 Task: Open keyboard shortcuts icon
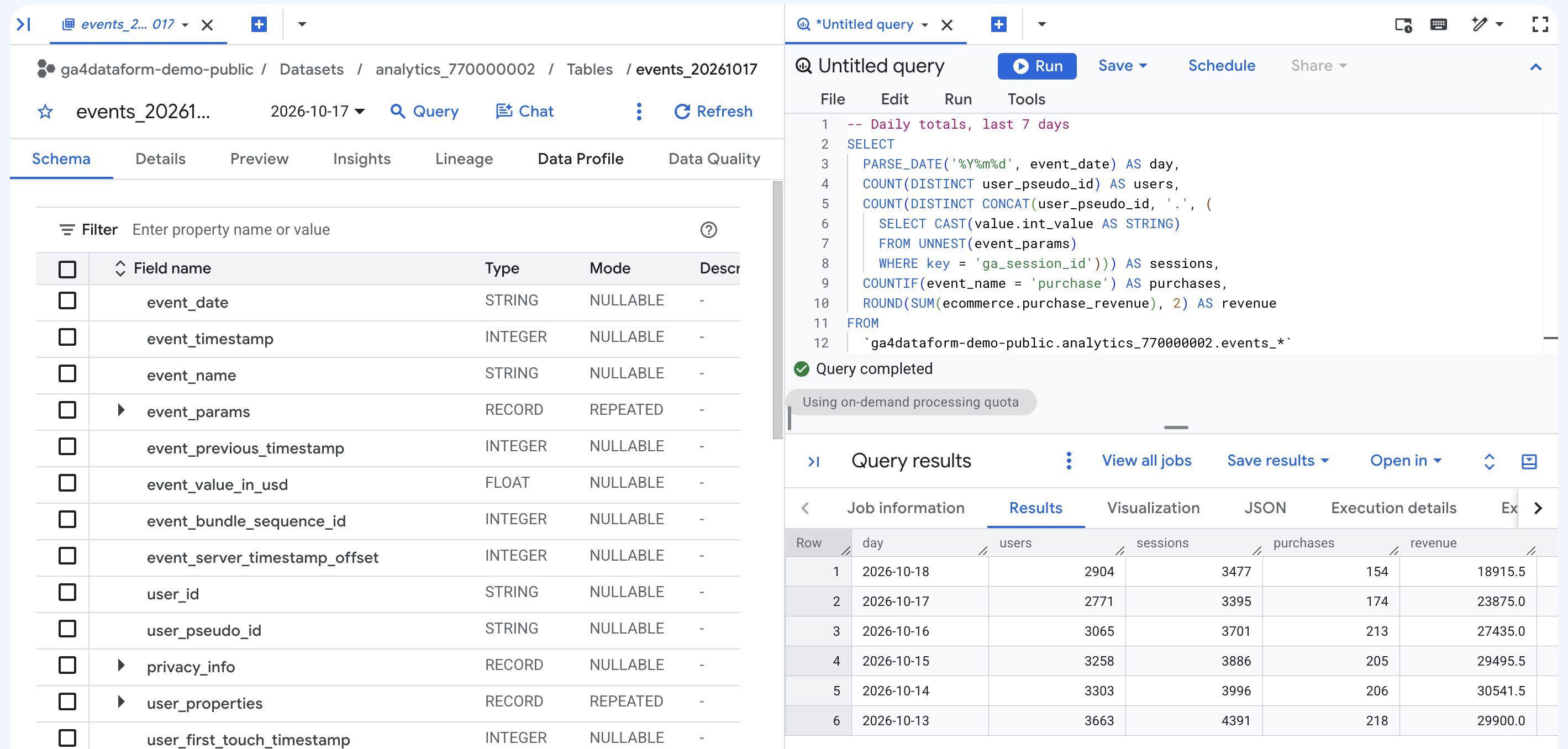pyautogui.click(x=1438, y=24)
